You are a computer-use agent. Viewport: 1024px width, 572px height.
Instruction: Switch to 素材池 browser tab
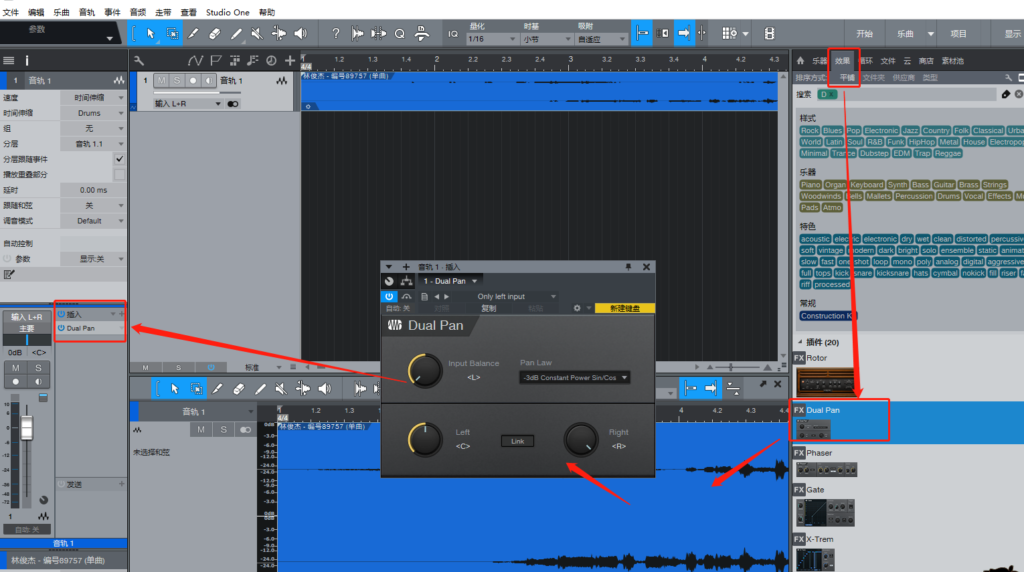(953, 61)
